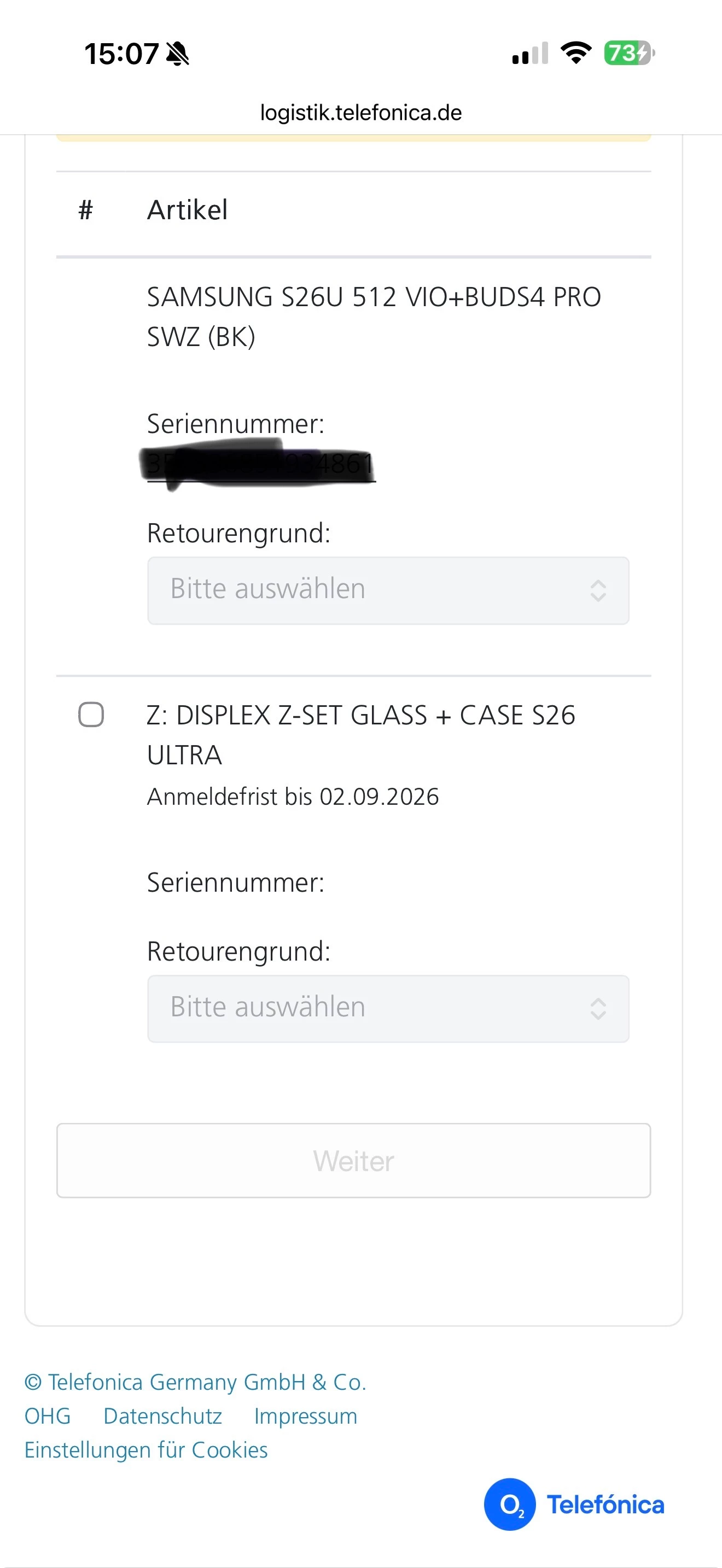This screenshot has width=722, height=1568.
Task: Tap the logistik.telefonica.de address bar
Action: click(360, 113)
